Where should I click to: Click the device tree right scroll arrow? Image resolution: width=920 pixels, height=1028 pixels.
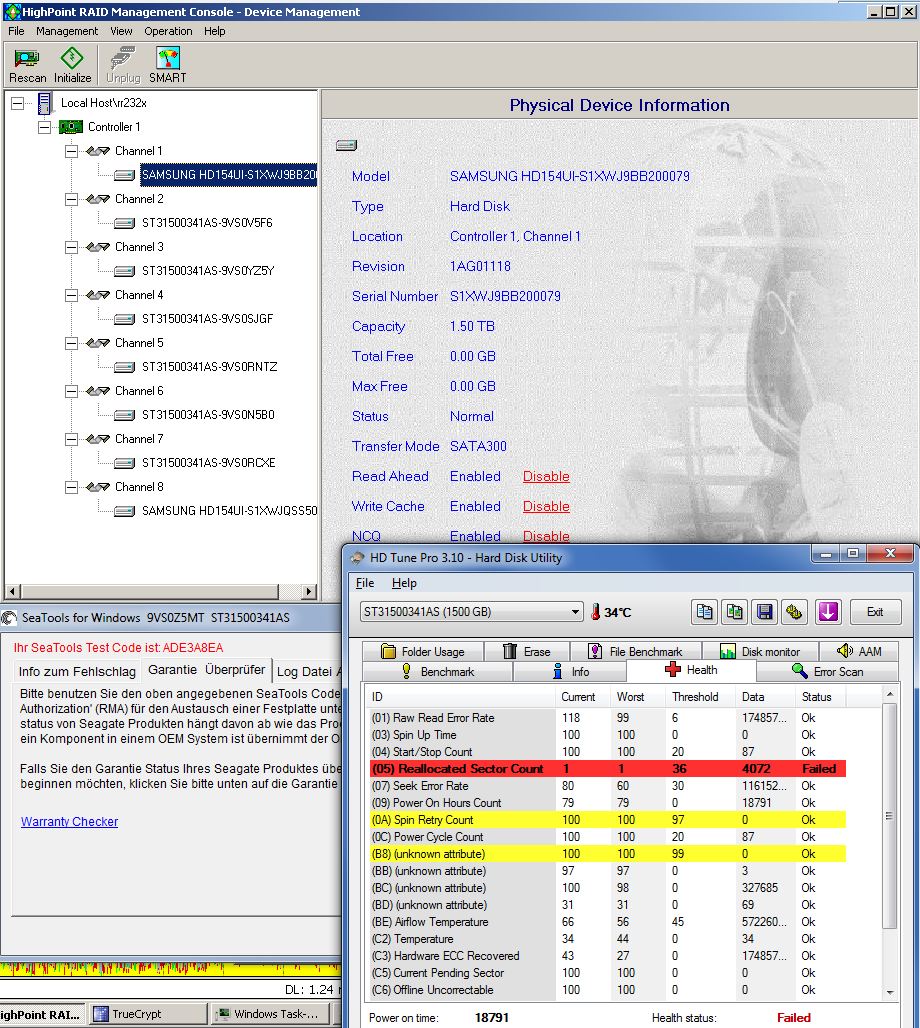(308, 591)
